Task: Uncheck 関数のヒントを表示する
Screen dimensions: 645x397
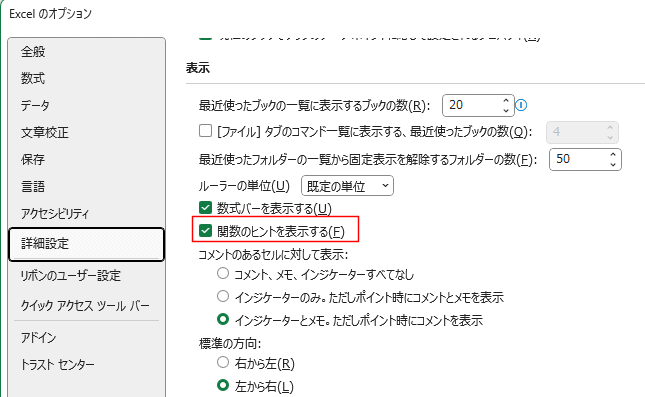Action: pos(205,231)
